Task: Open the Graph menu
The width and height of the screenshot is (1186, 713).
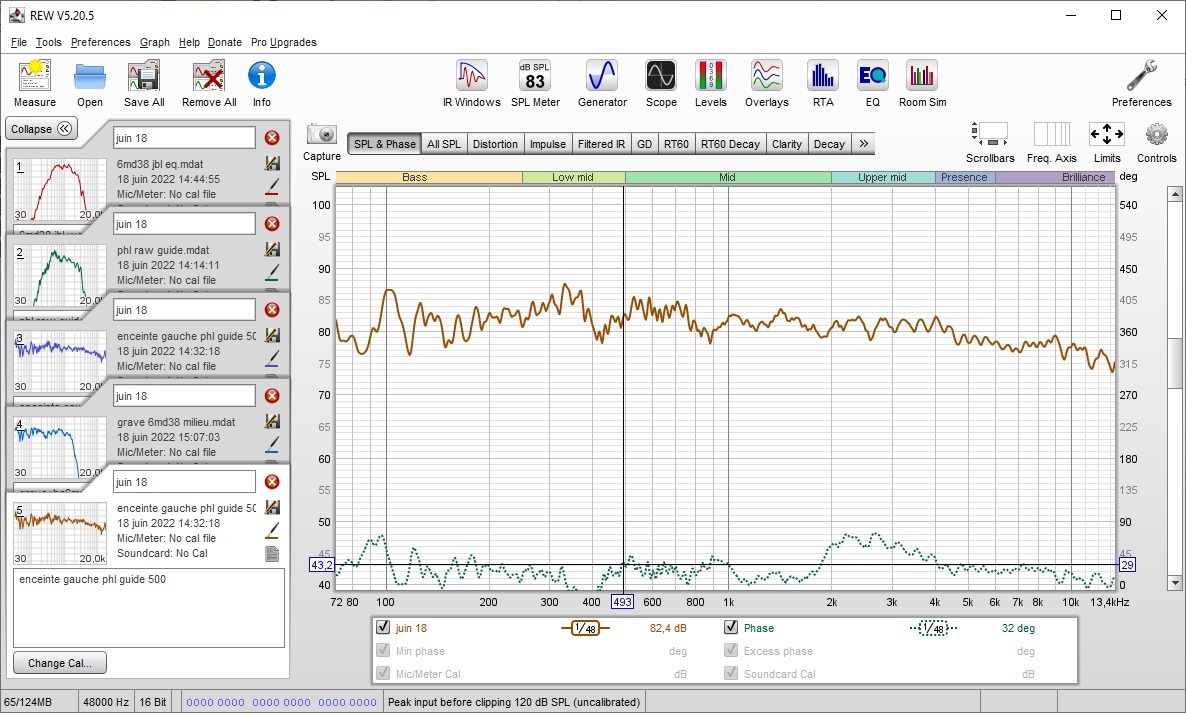Action: tap(154, 42)
